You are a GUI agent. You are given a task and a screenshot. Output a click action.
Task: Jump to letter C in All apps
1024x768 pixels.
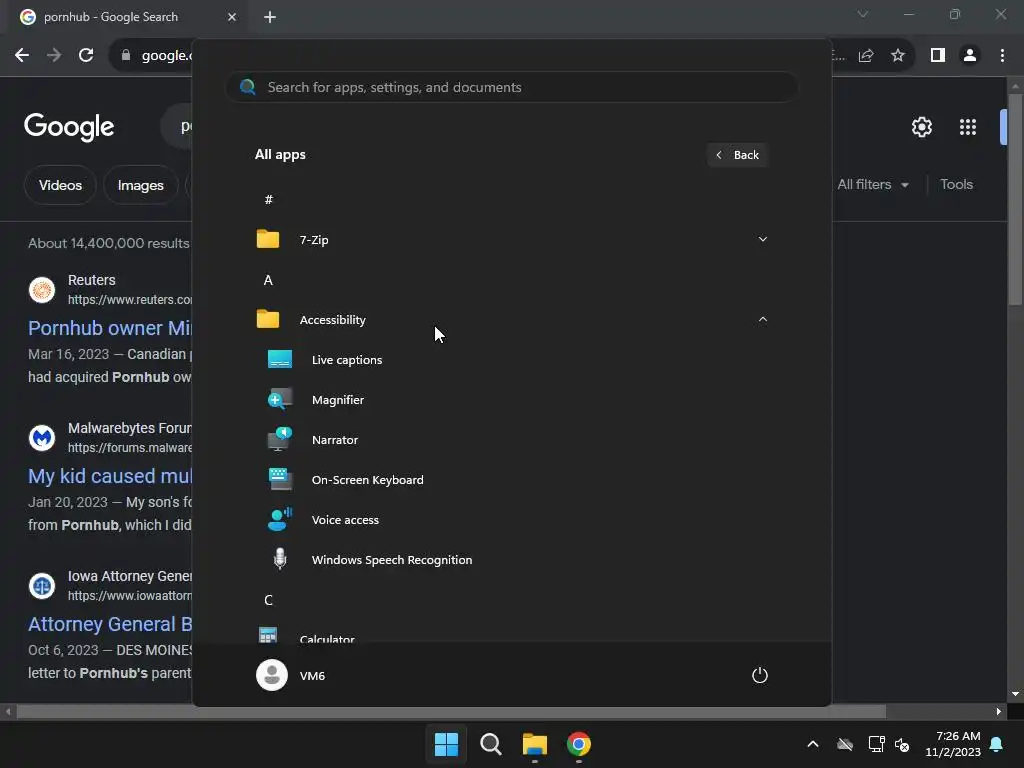268,600
